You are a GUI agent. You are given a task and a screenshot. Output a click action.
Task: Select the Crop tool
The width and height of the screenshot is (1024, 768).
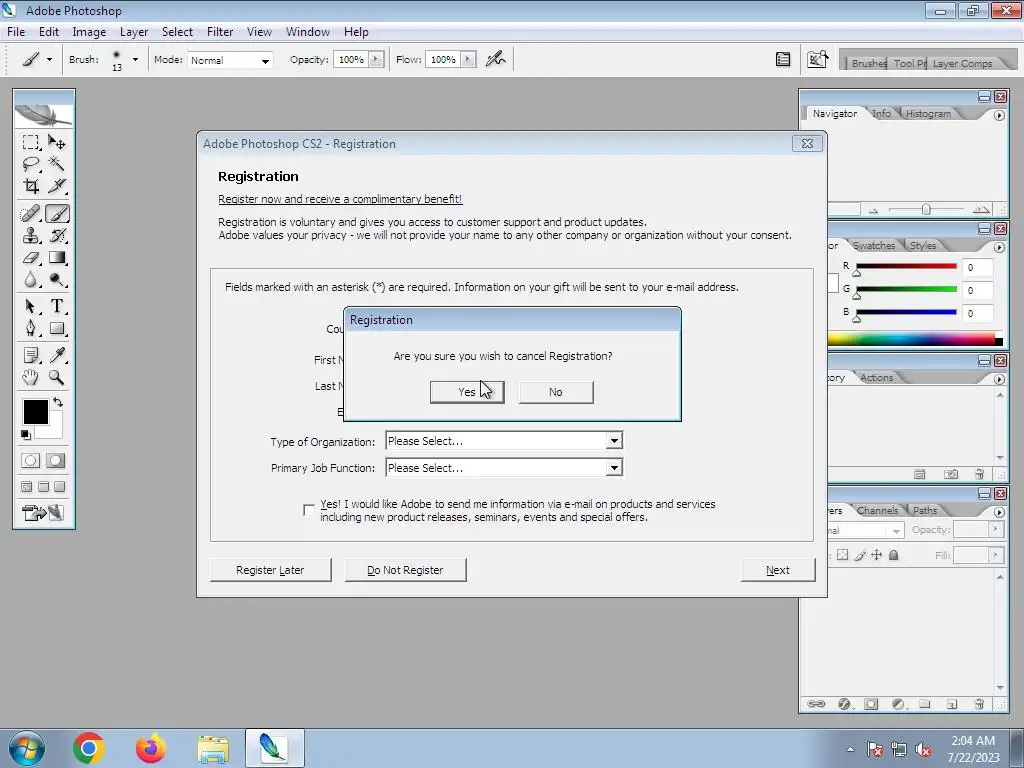pos(30,186)
